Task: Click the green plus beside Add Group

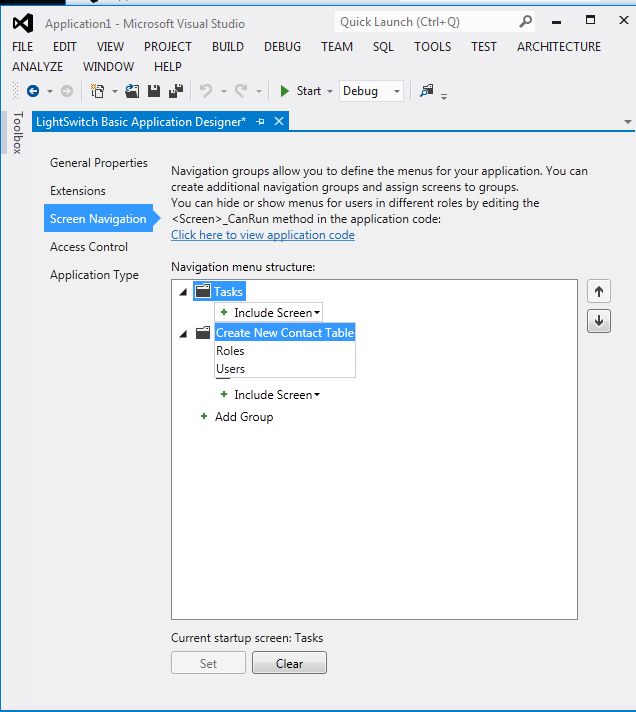Action: [x=204, y=416]
